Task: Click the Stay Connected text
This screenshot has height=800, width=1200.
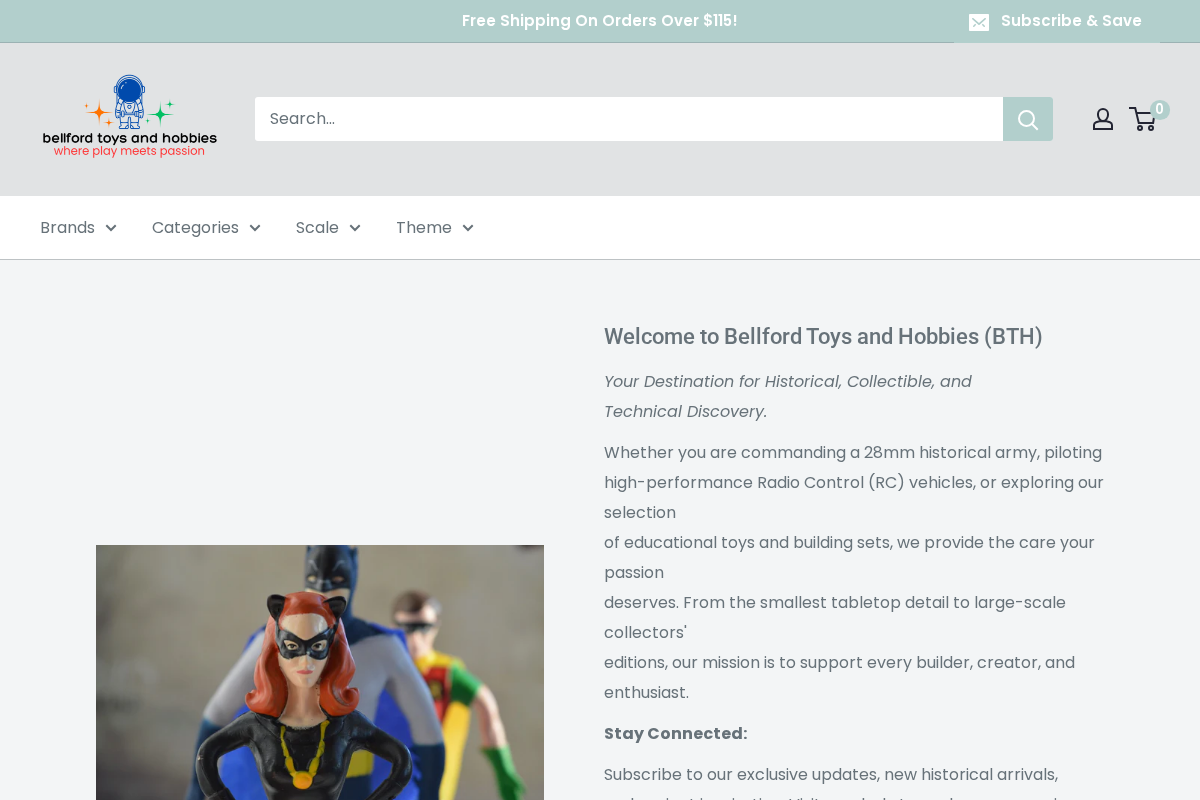Action: pyautogui.click(x=675, y=733)
